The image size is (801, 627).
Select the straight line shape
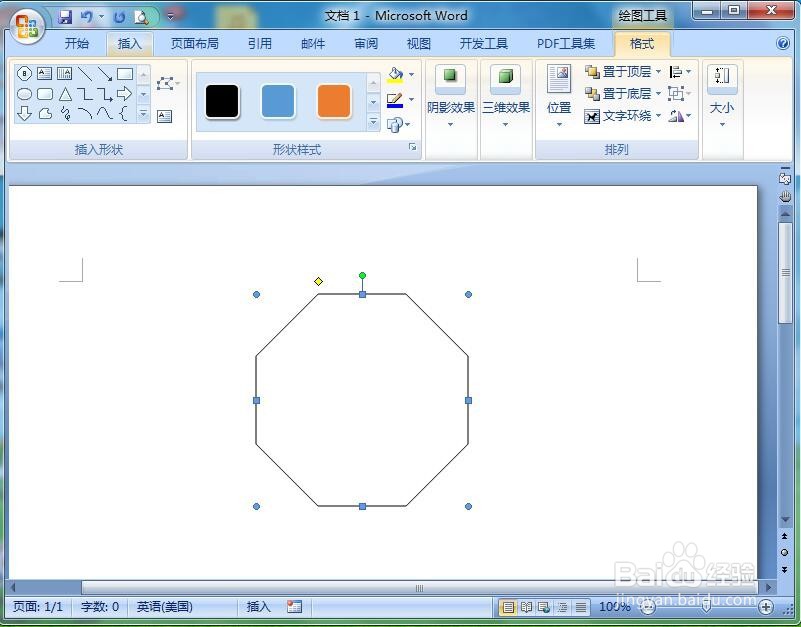(85, 74)
